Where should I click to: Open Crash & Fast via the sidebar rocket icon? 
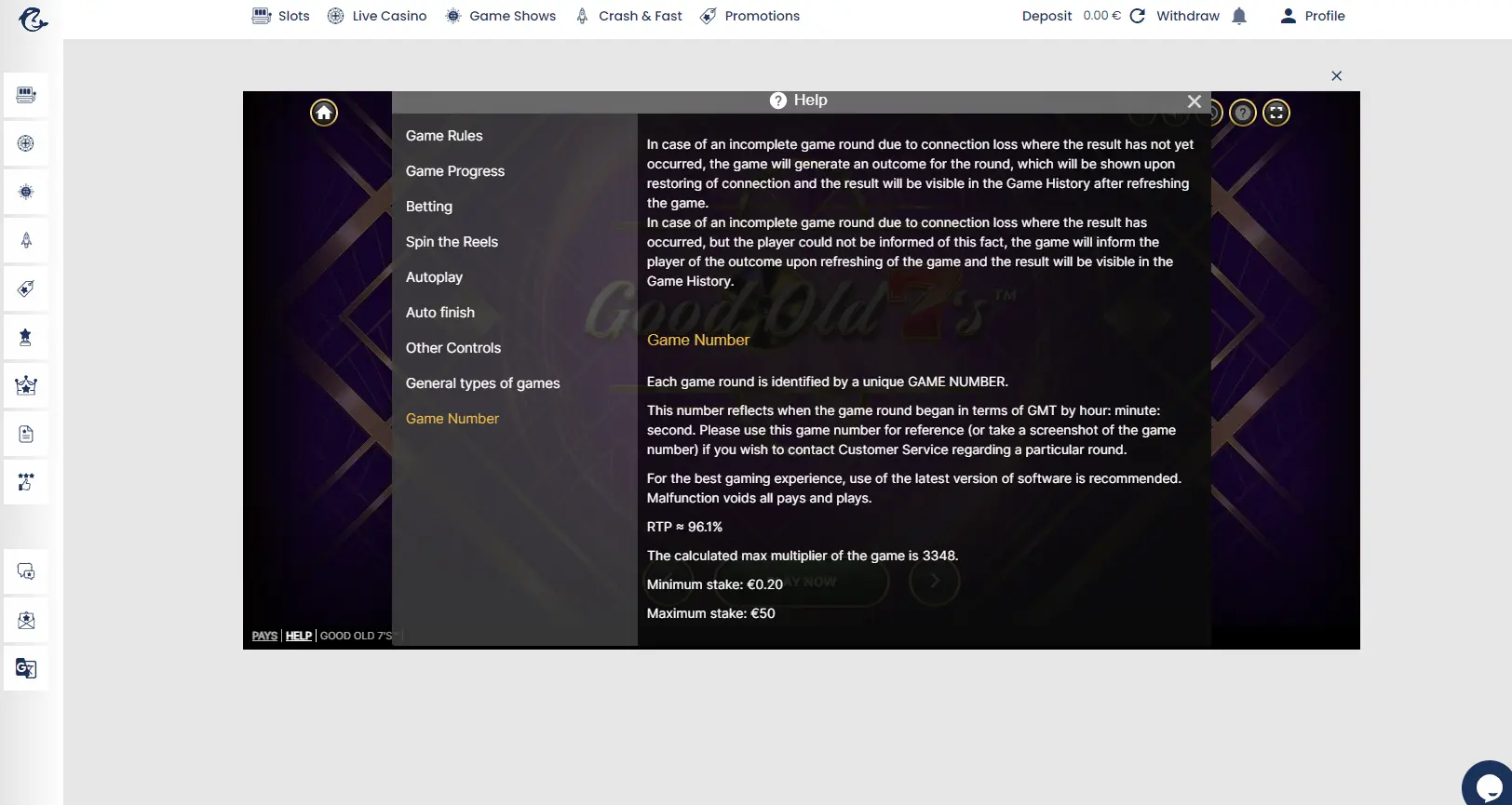(x=26, y=240)
